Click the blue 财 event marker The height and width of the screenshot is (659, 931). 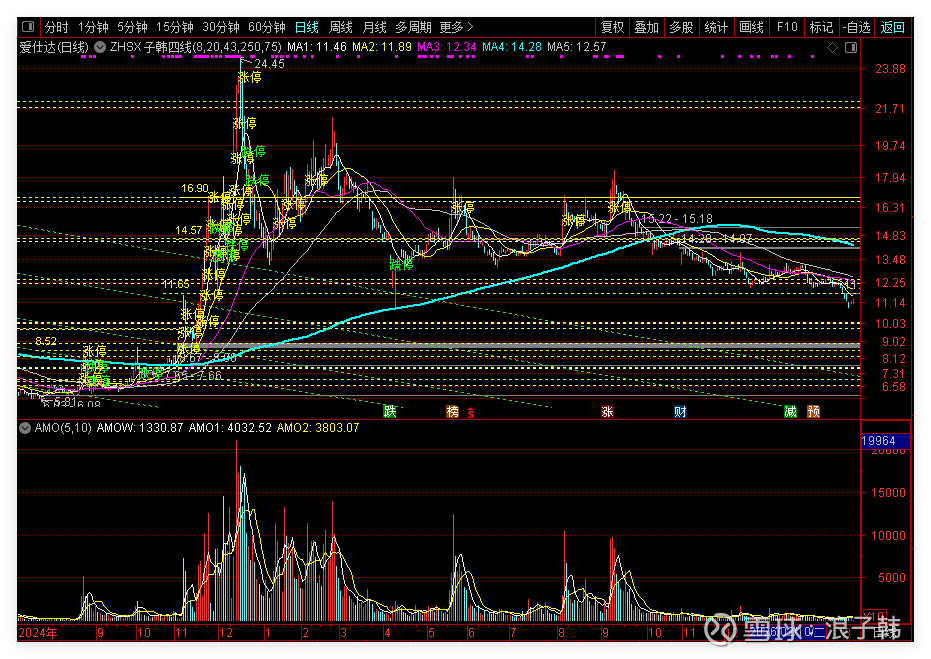coord(679,411)
